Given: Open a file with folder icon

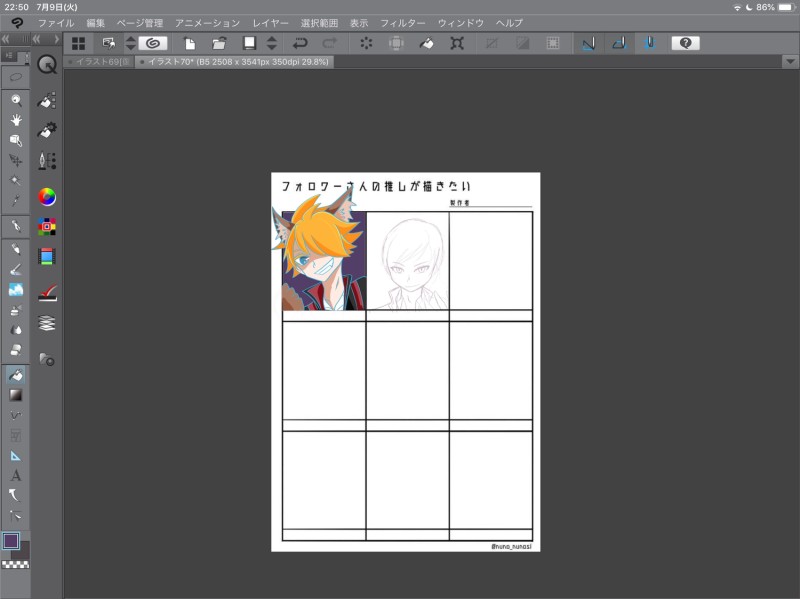Looking at the screenshot, I should (x=219, y=43).
